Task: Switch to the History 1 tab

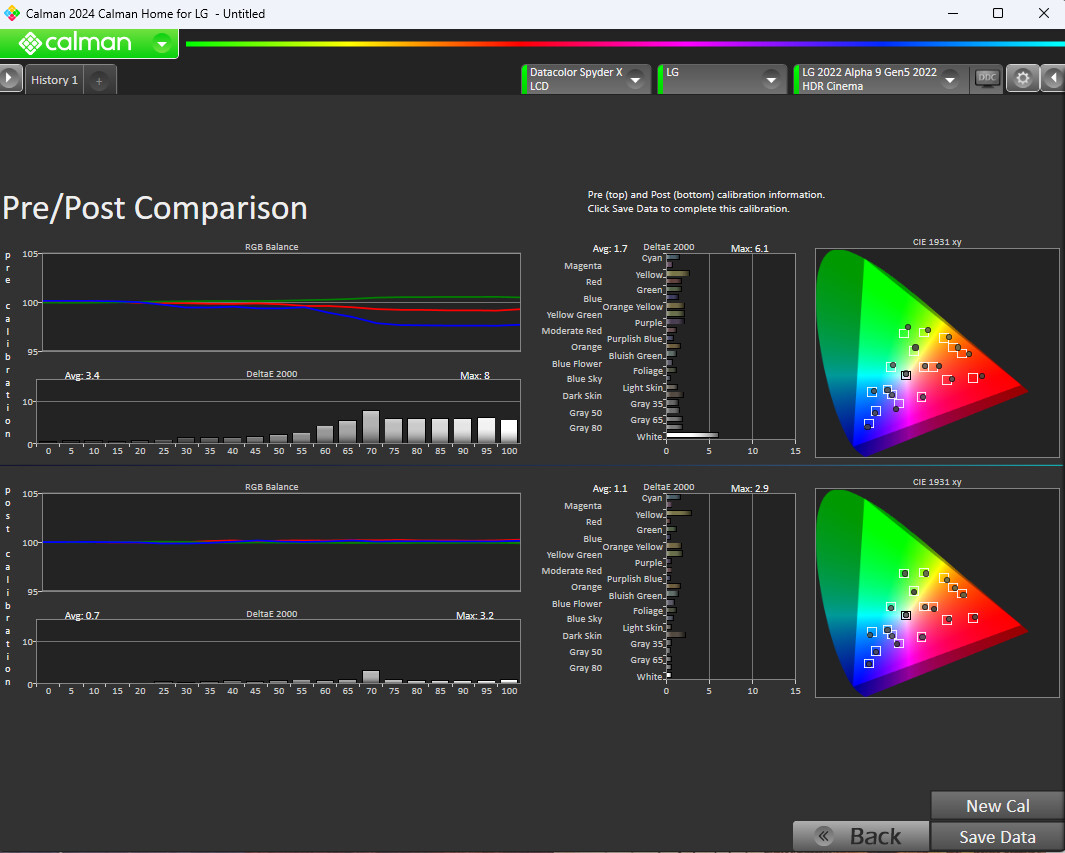Action: point(54,80)
